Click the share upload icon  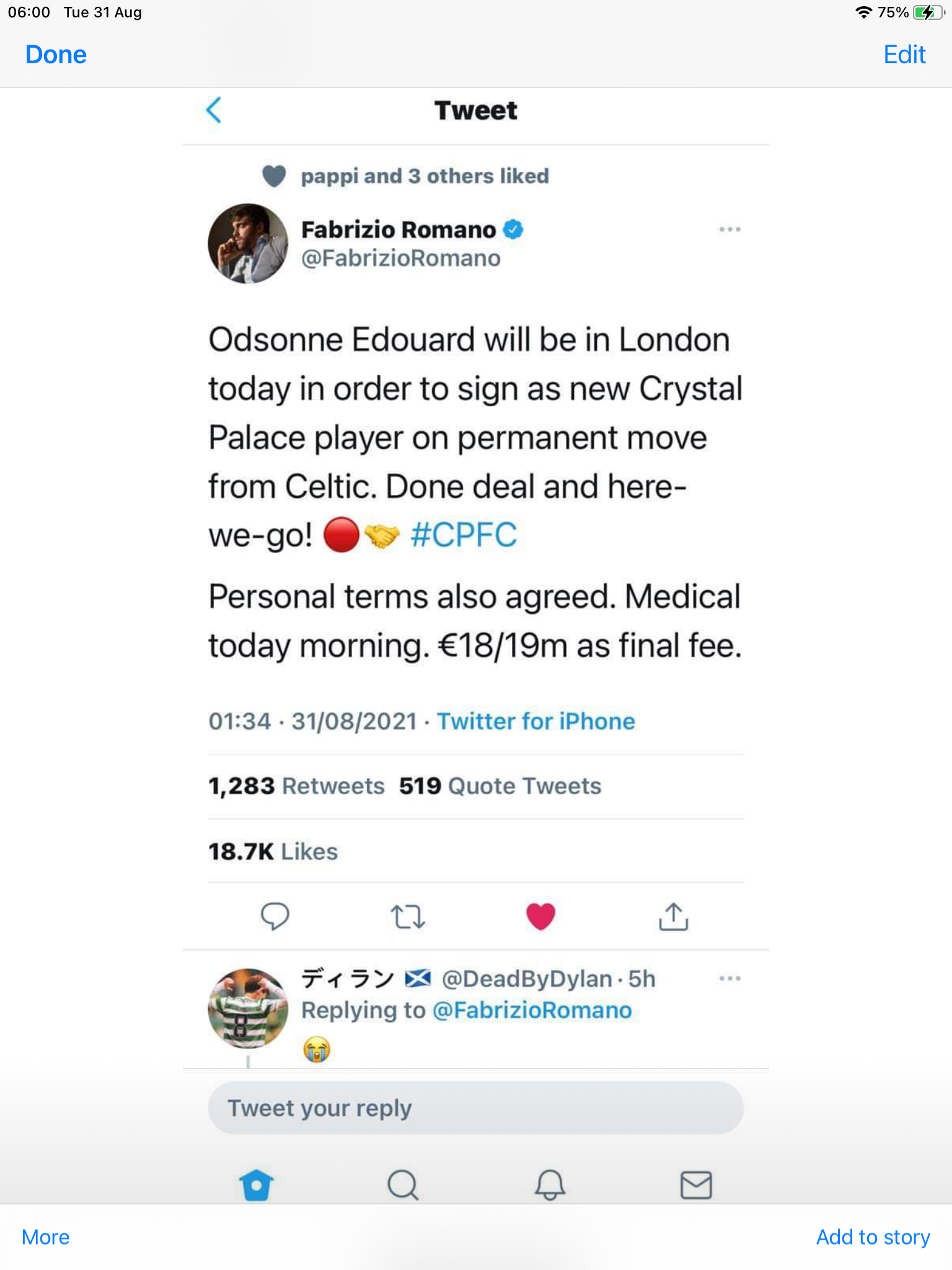[674, 916]
